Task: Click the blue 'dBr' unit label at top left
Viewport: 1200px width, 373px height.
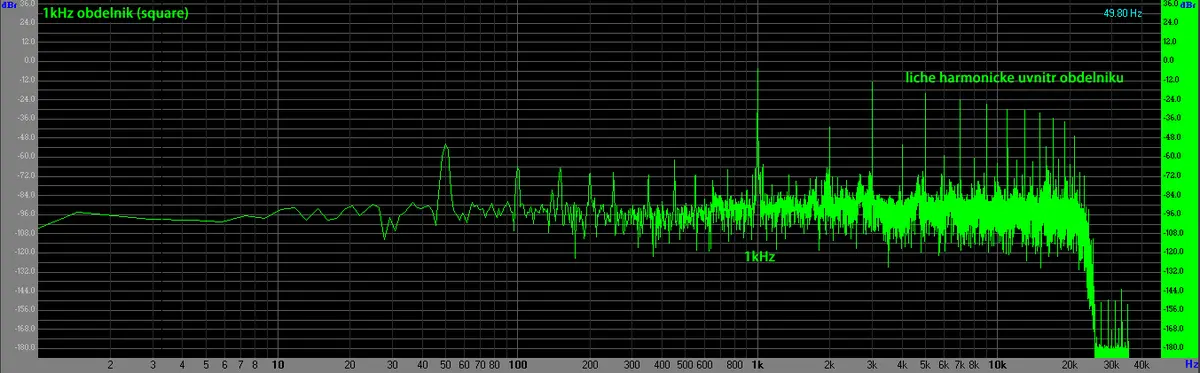Action: coord(9,5)
